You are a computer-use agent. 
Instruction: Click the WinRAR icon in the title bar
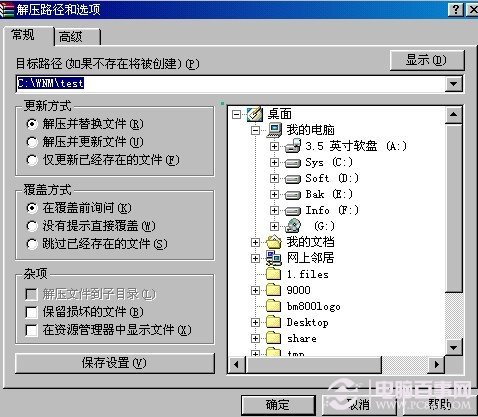point(7,9)
